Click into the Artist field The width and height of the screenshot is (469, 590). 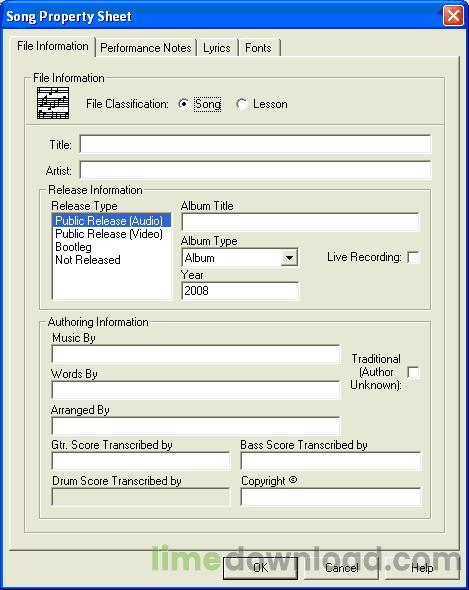[x=255, y=170]
